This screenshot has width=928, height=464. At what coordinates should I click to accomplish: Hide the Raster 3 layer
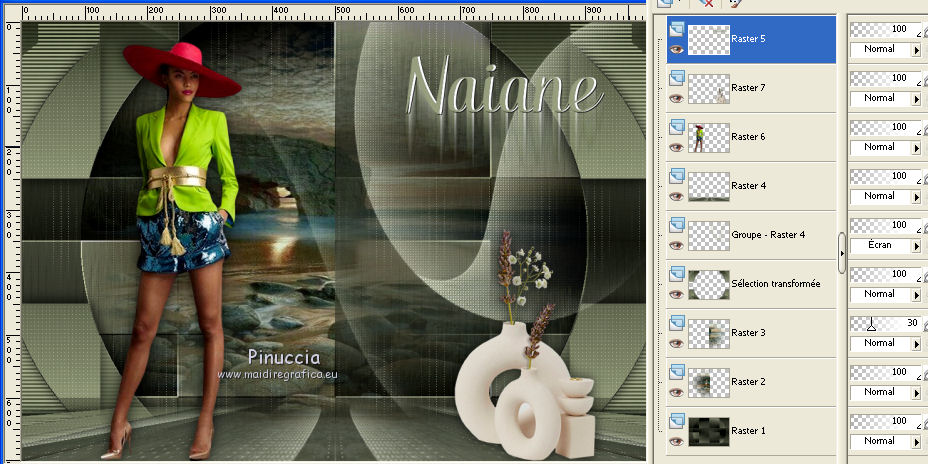(676, 344)
